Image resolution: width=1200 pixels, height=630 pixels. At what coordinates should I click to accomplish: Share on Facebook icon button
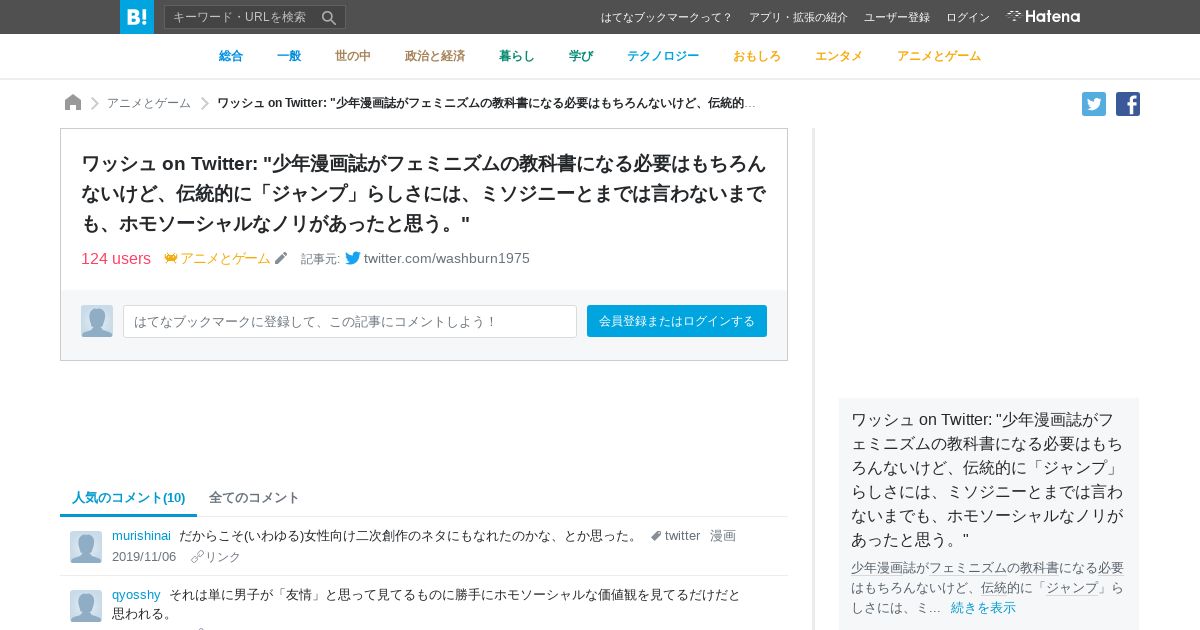(1128, 104)
